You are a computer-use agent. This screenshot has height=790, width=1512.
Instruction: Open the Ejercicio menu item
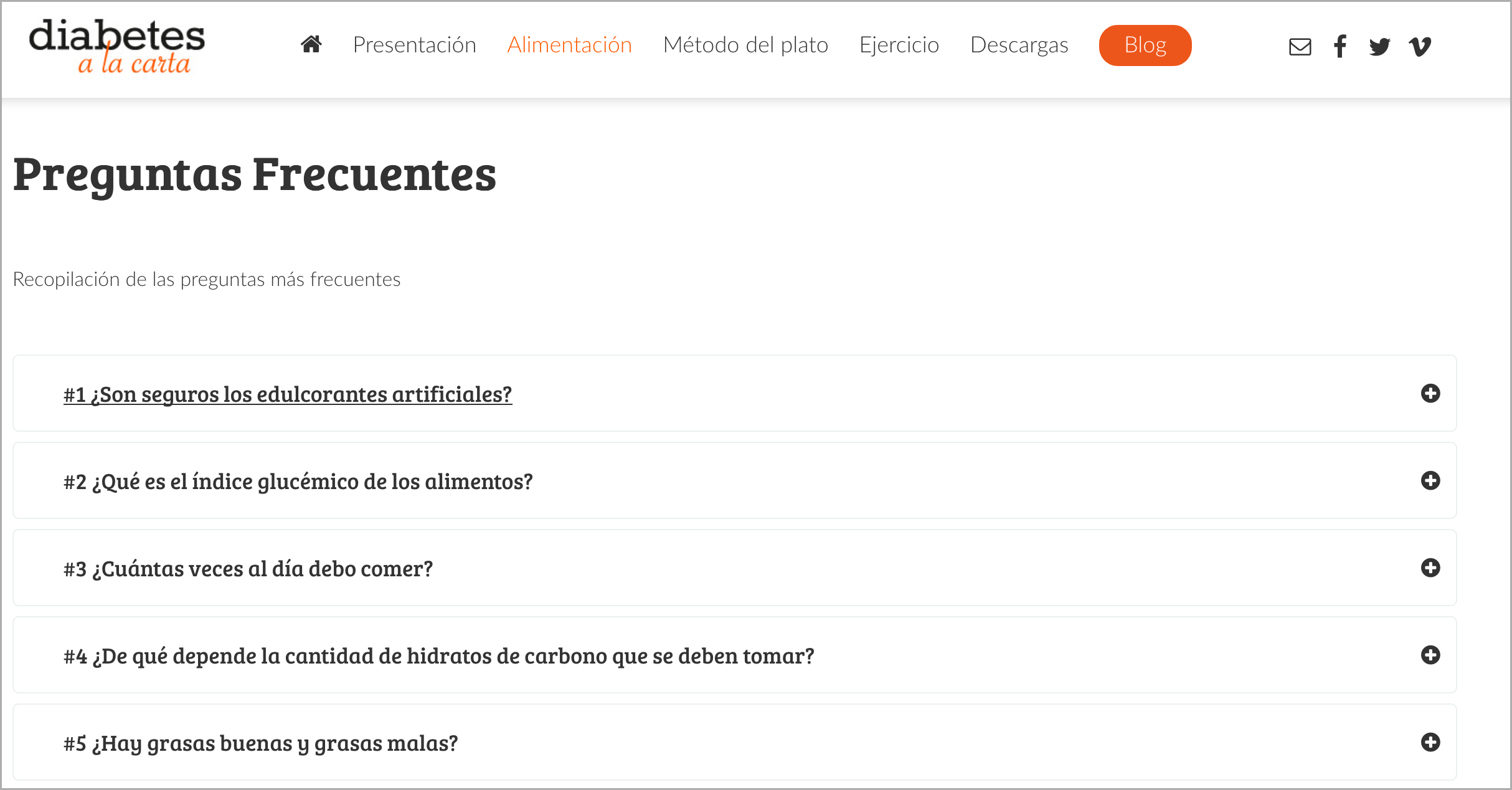click(899, 45)
